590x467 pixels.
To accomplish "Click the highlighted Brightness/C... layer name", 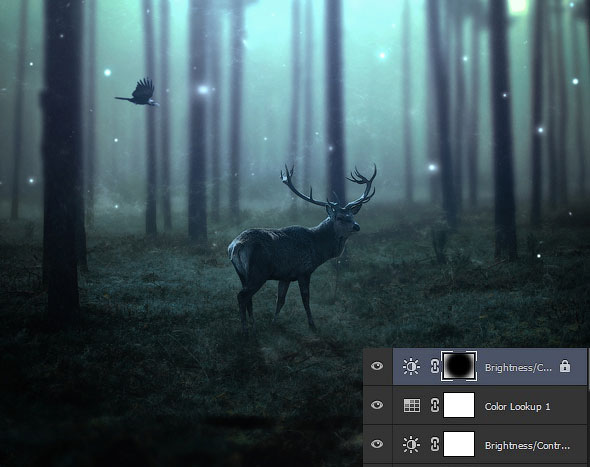I will (x=518, y=367).
